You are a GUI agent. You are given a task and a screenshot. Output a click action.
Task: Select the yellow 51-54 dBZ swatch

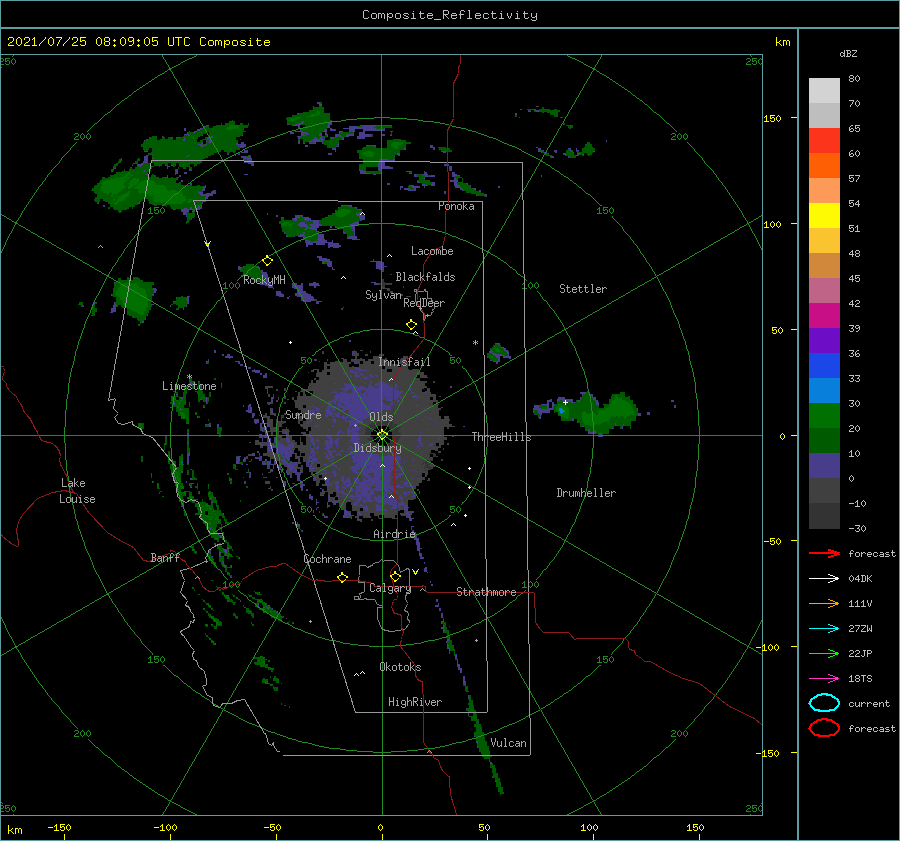pyautogui.click(x=824, y=216)
